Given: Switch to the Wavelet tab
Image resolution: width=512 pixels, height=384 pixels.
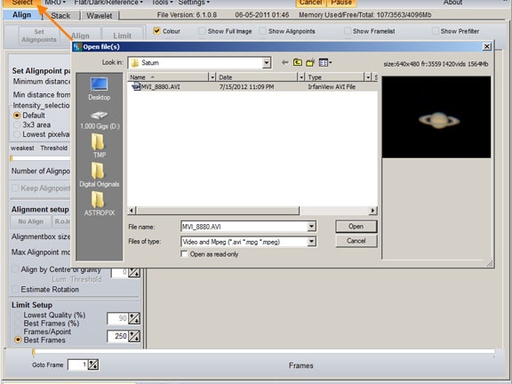Looking at the screenshot, I should tap(99, 16).
